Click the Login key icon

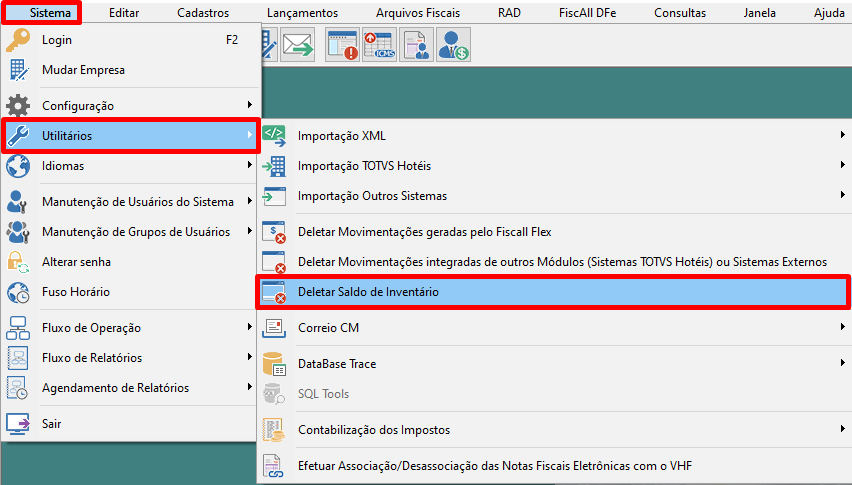point(18,40)
